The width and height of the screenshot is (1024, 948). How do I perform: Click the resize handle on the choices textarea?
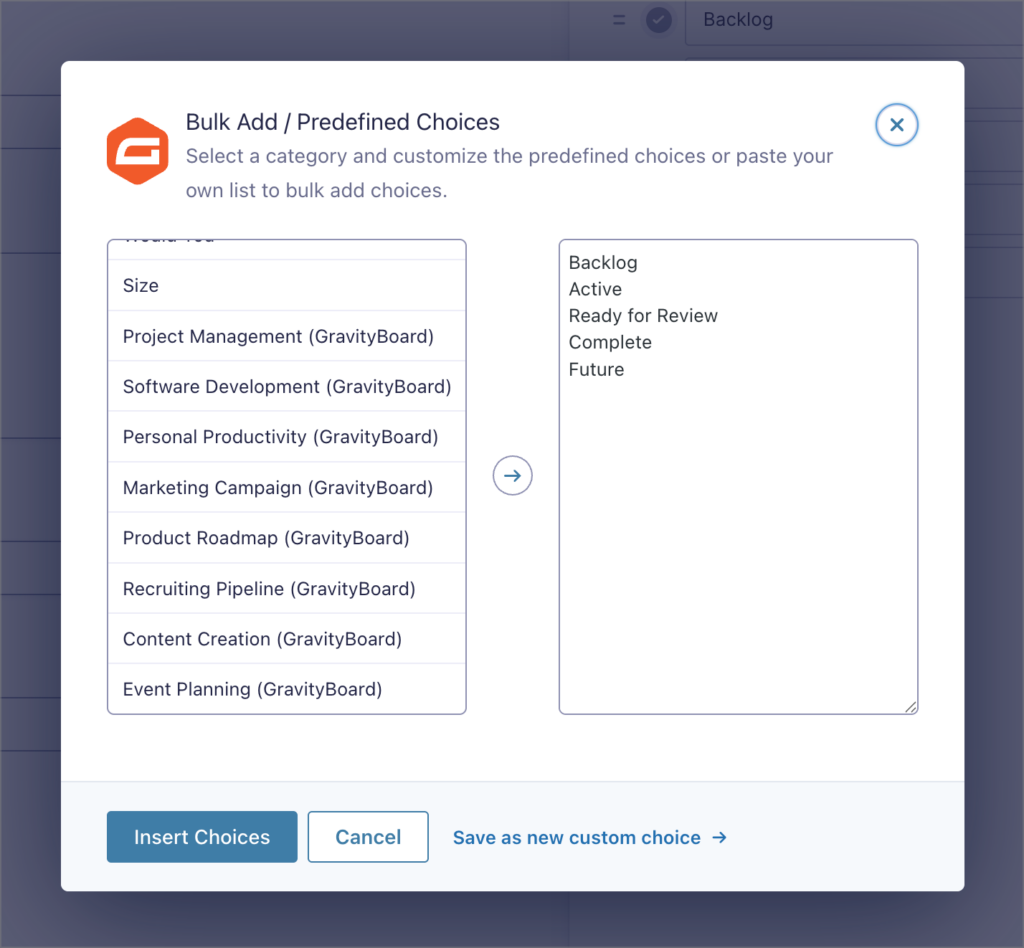point(911,707)
